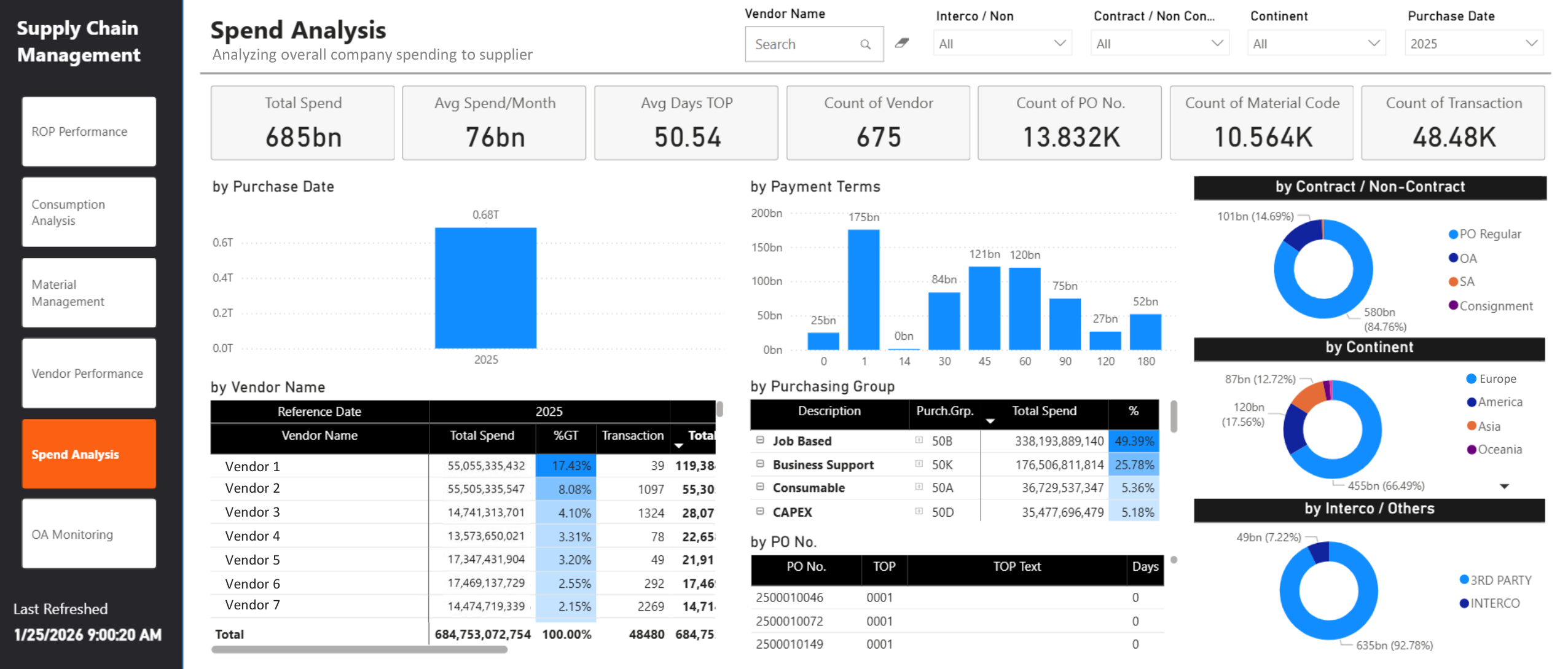This screenshot has width=1568, height=669.
Task: Go to ROP Performance page
Action: point(89,131)
